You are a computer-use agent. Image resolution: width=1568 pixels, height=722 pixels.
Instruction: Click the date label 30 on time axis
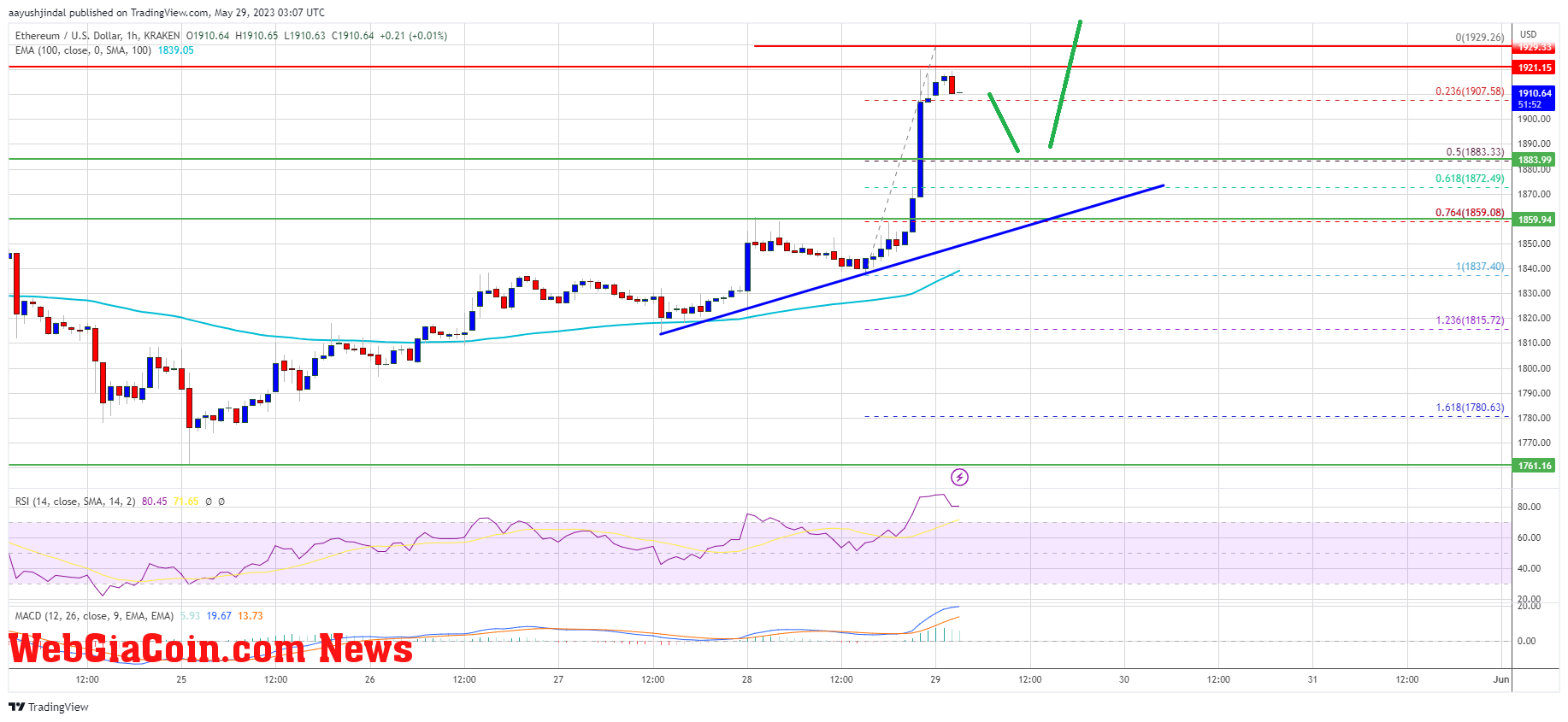pos(1123,680)
